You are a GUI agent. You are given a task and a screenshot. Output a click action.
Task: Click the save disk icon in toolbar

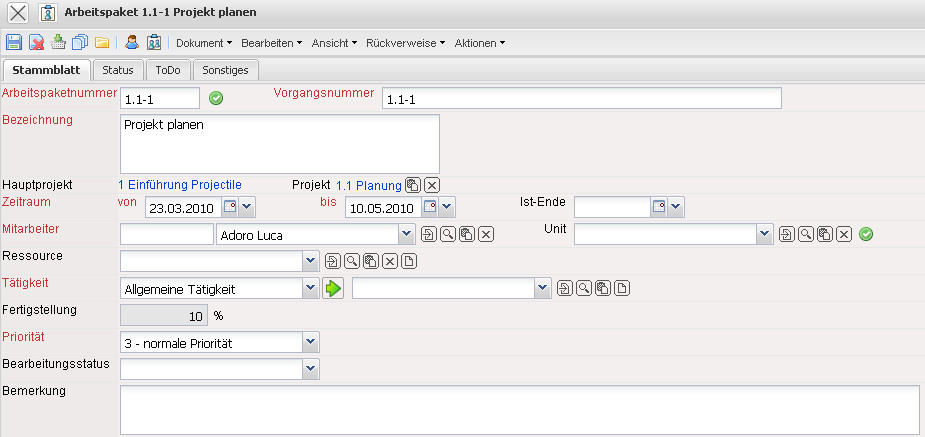tap(14, 43)
